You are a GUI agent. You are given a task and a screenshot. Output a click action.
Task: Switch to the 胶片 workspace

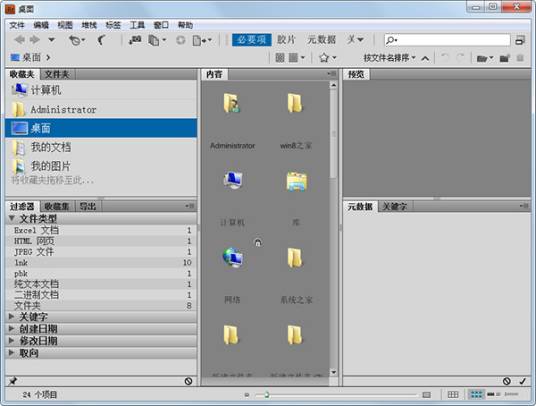click(x=286, y=40)
